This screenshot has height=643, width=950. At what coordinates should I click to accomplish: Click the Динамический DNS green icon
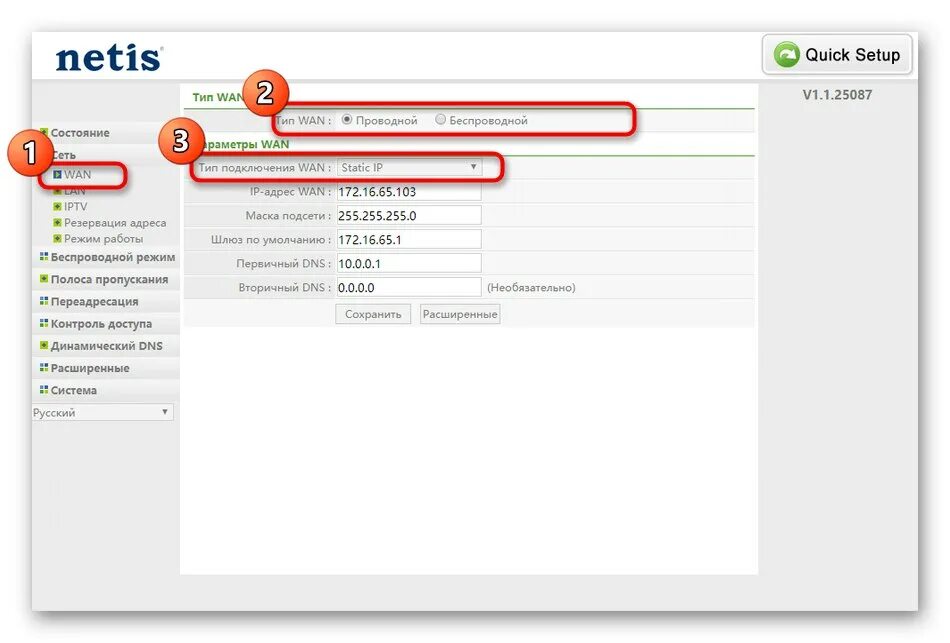click(x=44, y=345)
